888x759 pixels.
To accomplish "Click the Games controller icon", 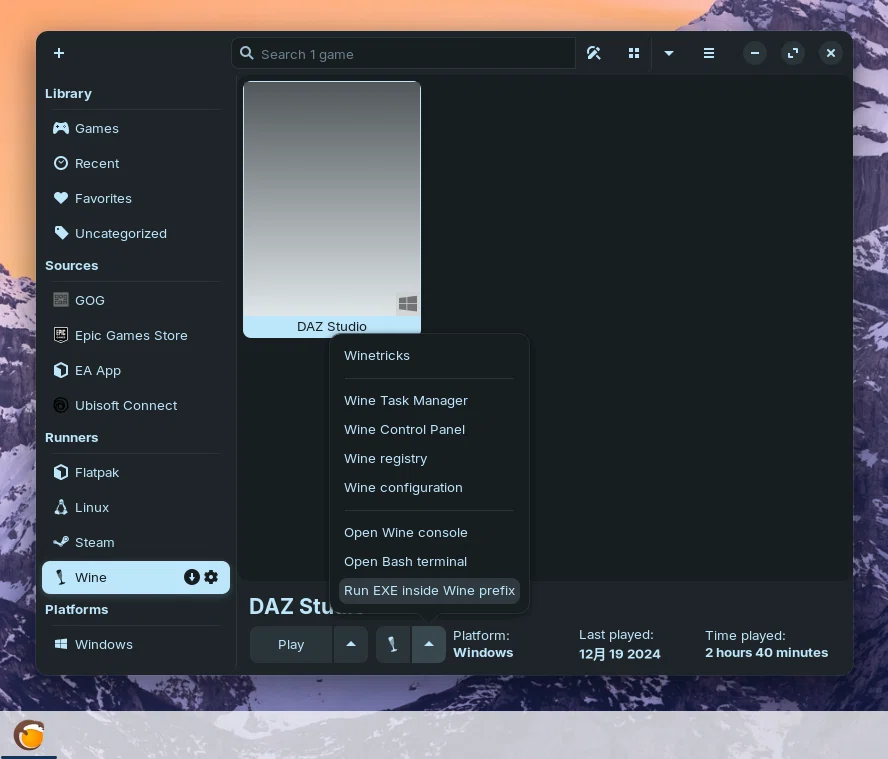I will (61, 128).
